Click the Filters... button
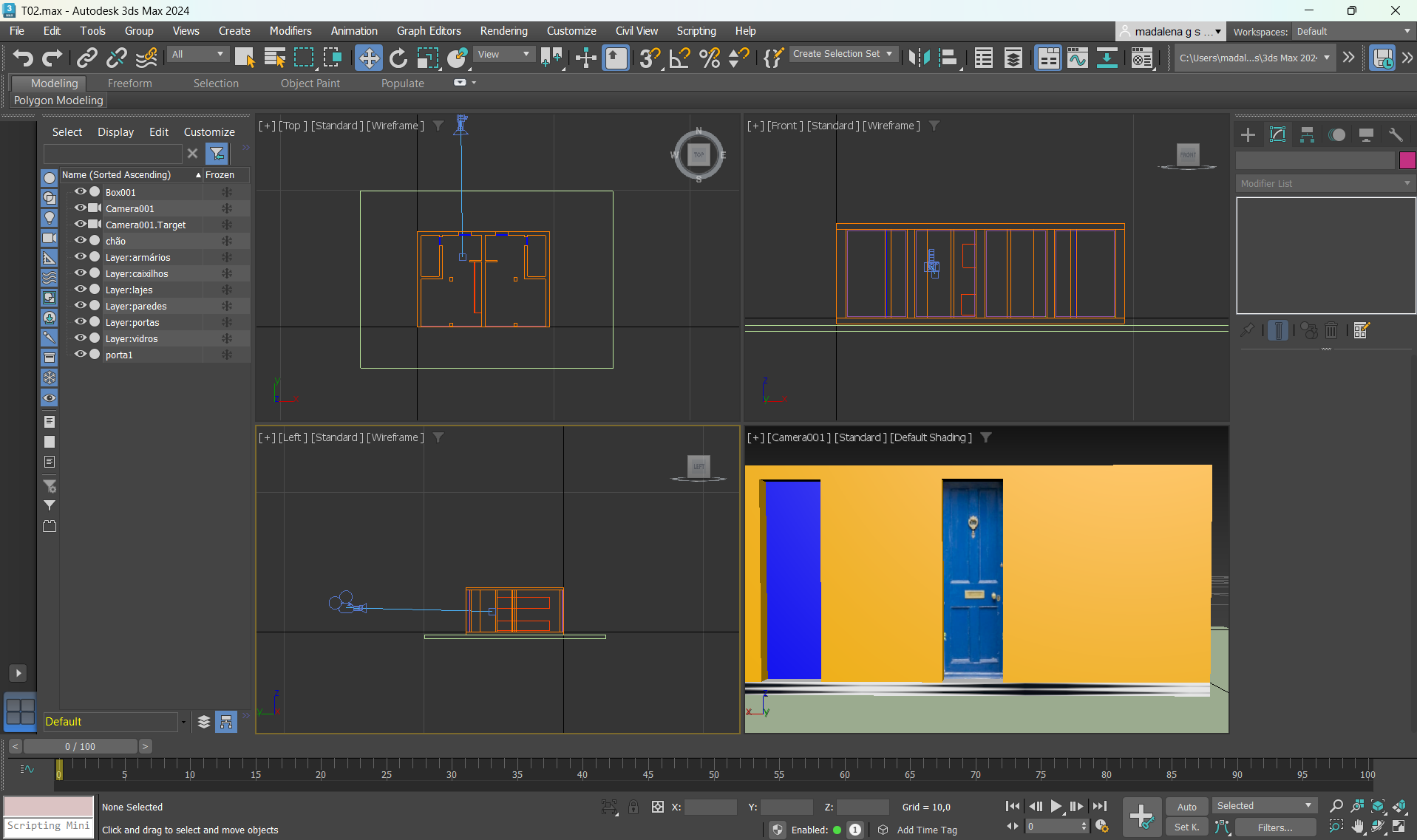Viewport: 1417px width, 840px height. (x=1275, y=827)
